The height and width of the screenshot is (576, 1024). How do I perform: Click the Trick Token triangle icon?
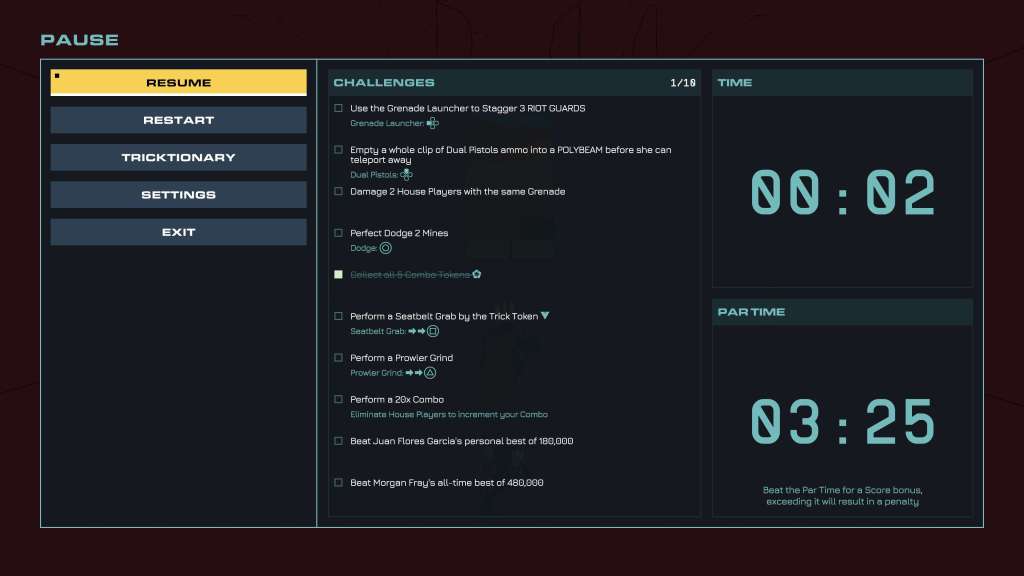[x=545, y=316]
